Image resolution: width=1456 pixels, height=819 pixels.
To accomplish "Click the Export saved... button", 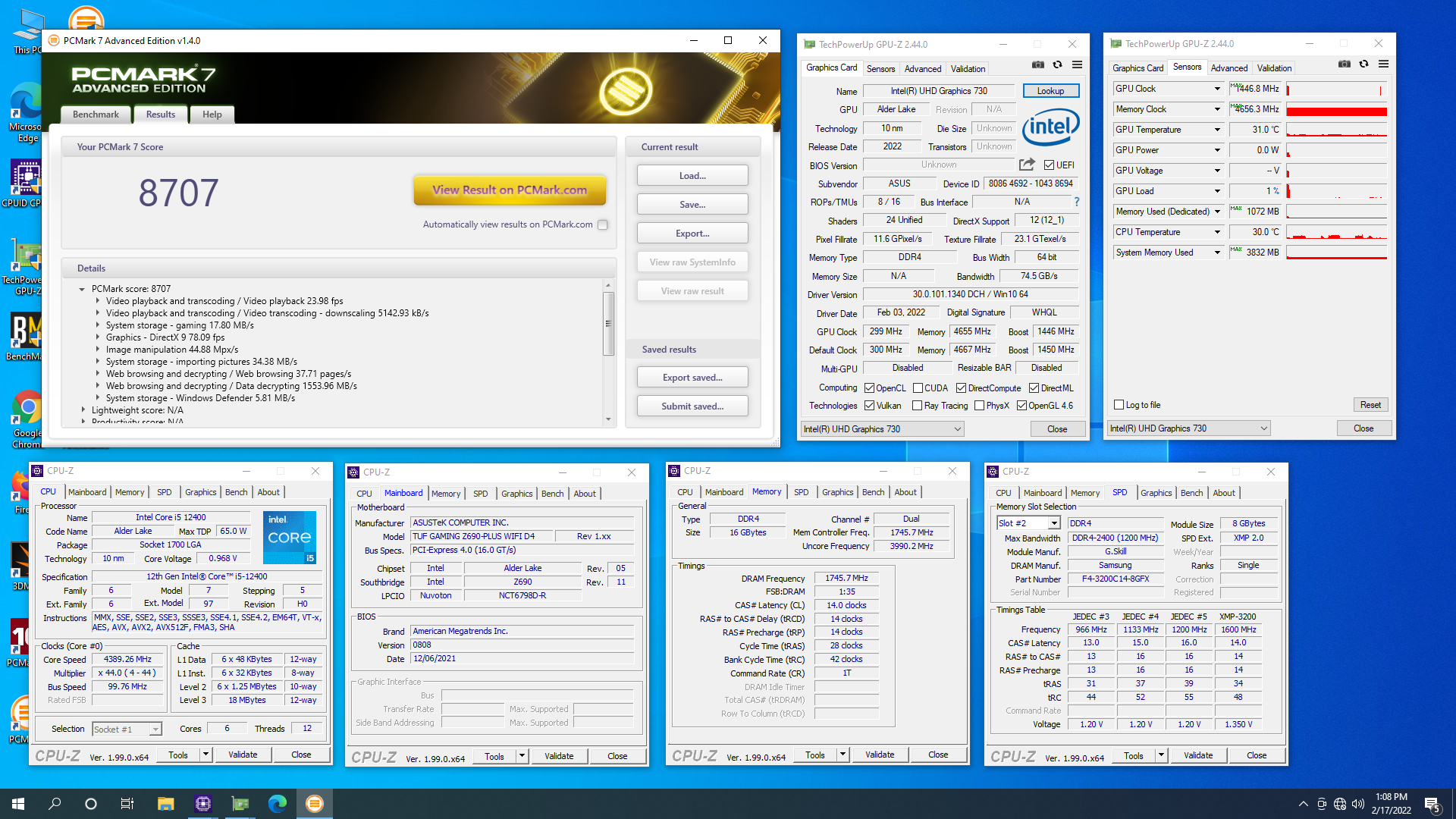I will click(x=692, y=377).
